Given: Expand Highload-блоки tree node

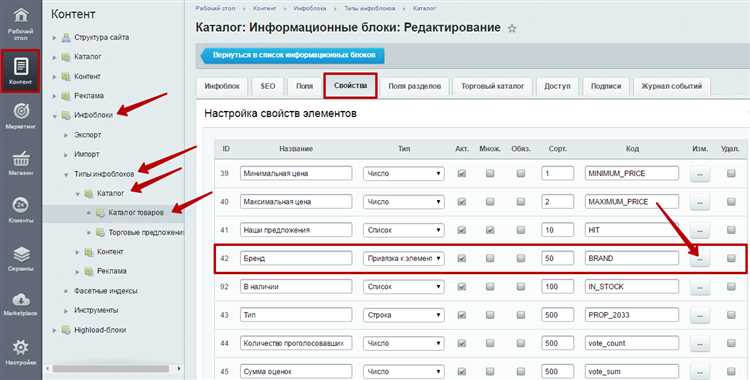Looking at the screenshot, I should click(55, 330).
